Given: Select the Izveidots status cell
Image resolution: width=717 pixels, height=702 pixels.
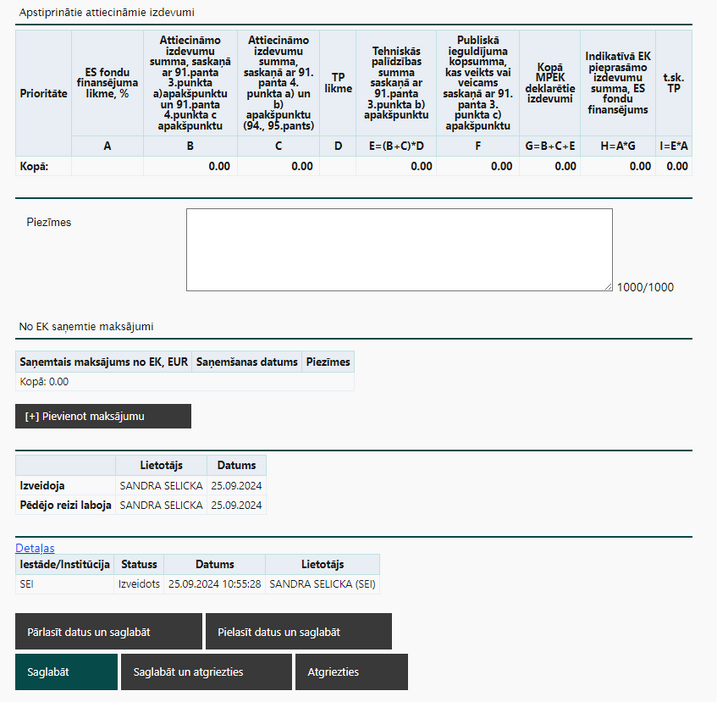Looking at the screenshot, I should click(139, 584).
